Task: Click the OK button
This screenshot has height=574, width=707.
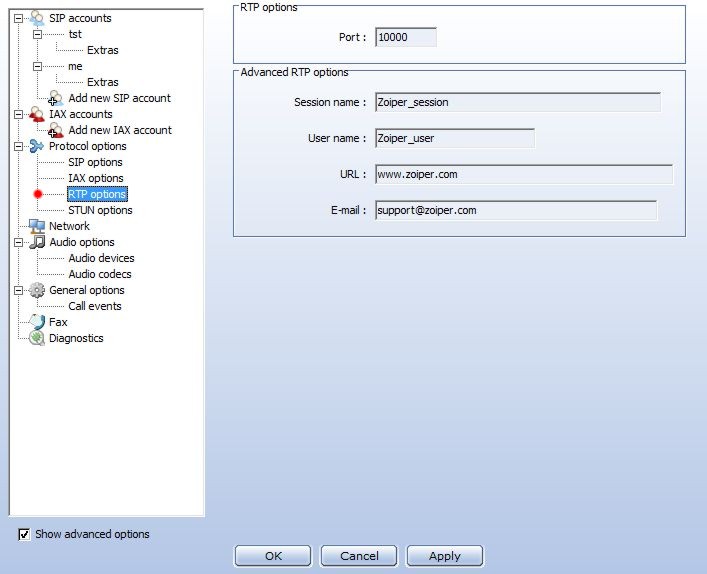Action: [x=273, y=556]
